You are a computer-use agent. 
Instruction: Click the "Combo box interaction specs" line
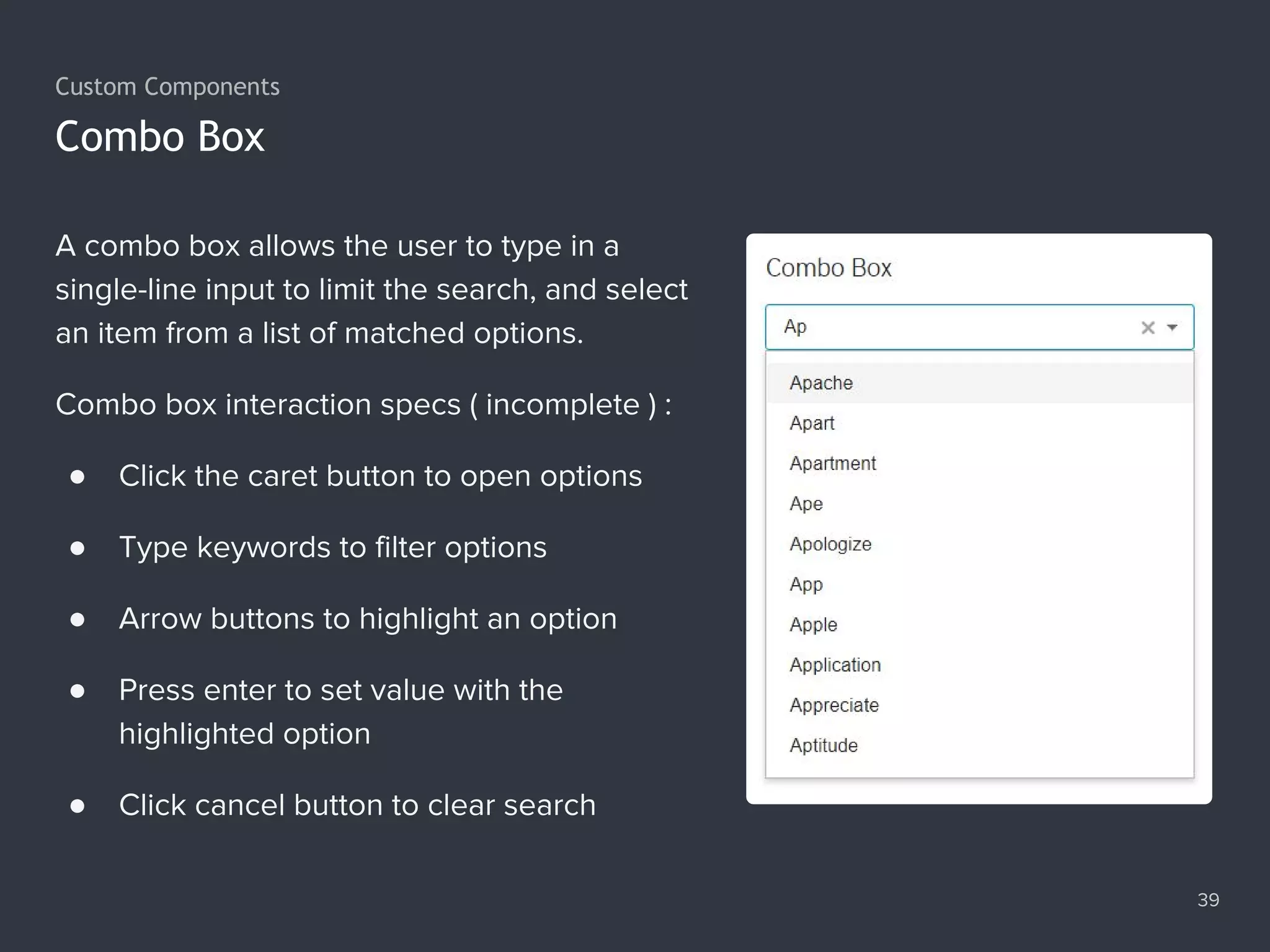click(x=363, y=405)
